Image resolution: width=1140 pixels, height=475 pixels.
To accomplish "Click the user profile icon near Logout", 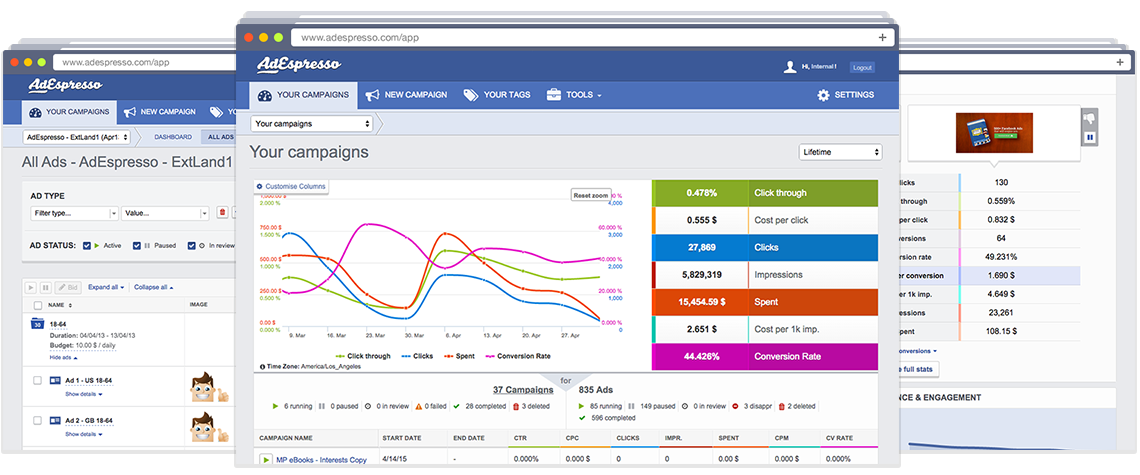I will (x=790, y=67).
